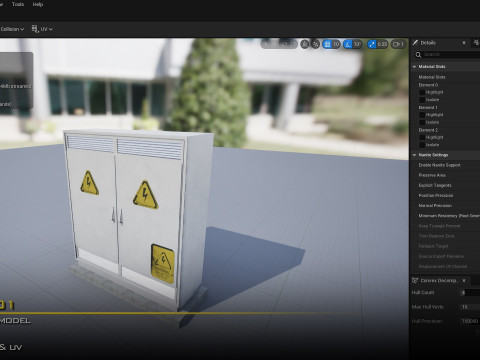This screenshot has height=360, width=480.
Task: Click the Enable Nanite Support property
Action: [439, 165]
